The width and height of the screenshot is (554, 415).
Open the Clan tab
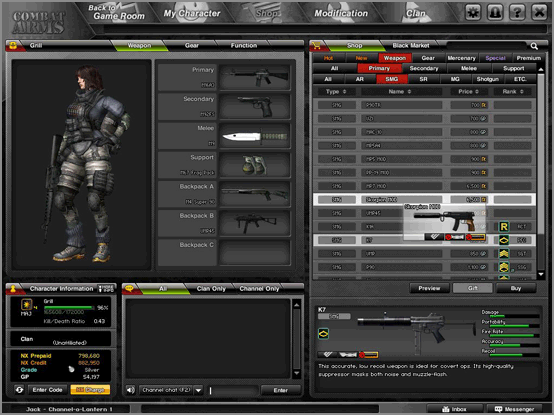416,13
